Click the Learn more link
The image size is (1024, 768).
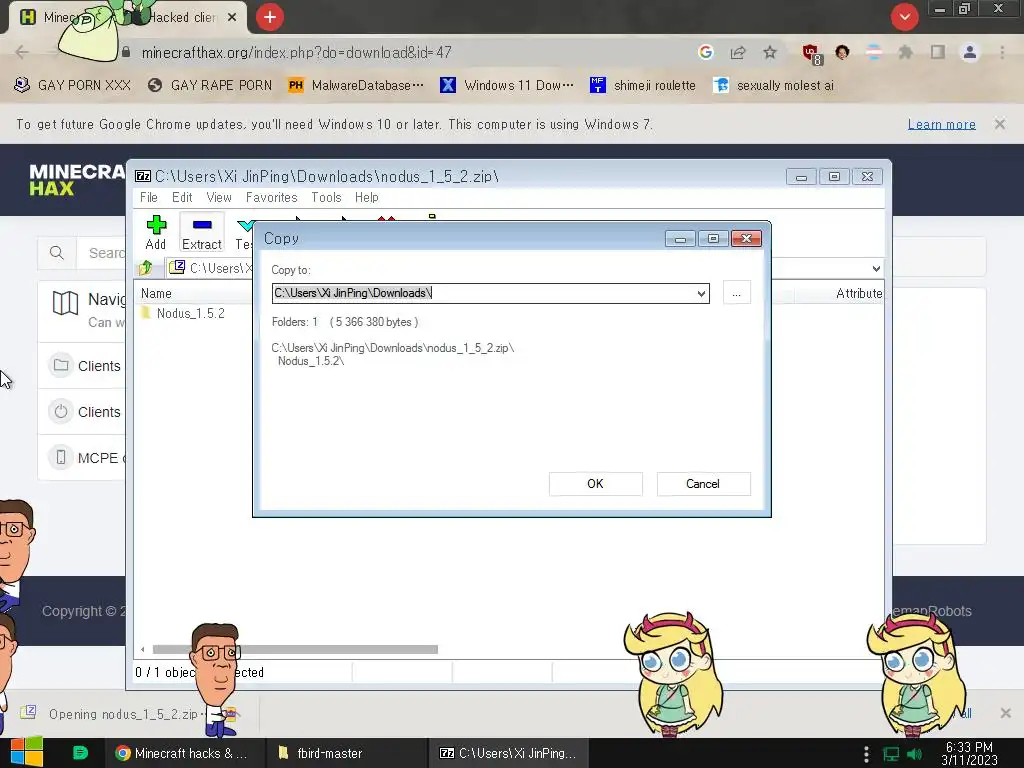coord(942,124)
